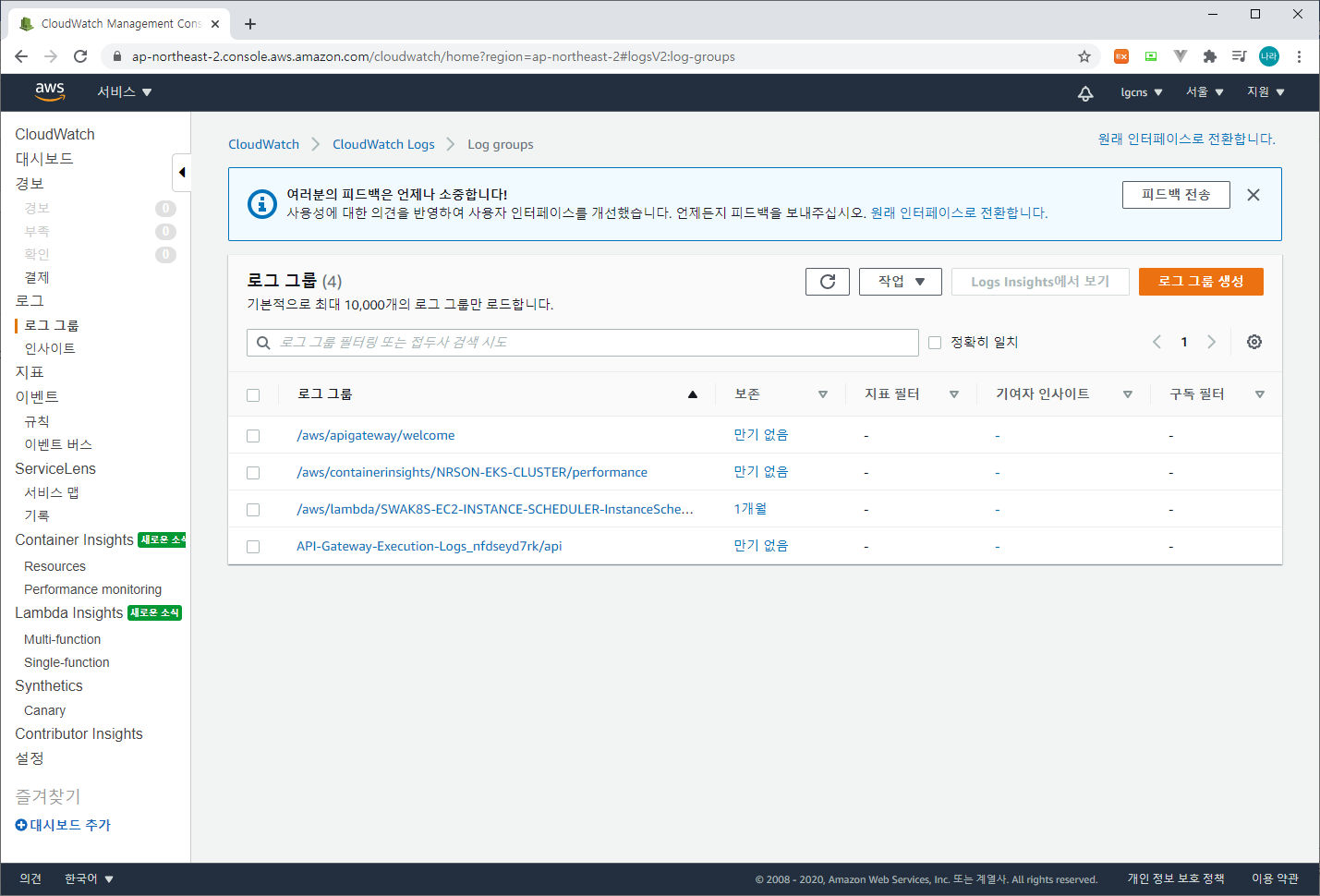
Task: Open the Chrome extensions puzzle icon
Action: coord(1210,56)
